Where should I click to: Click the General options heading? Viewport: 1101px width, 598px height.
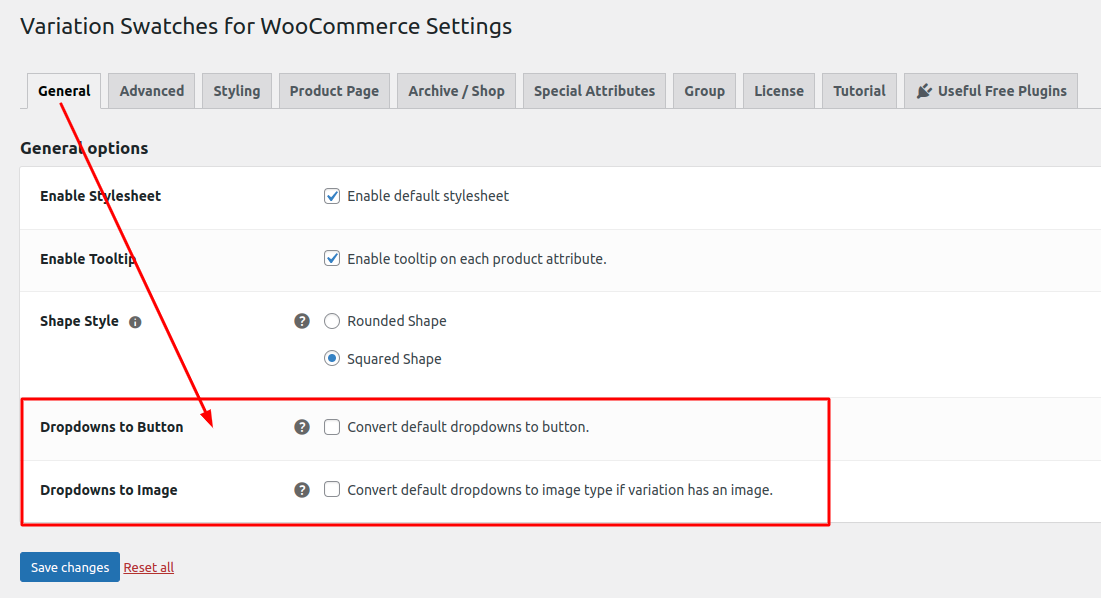(84, 148)
